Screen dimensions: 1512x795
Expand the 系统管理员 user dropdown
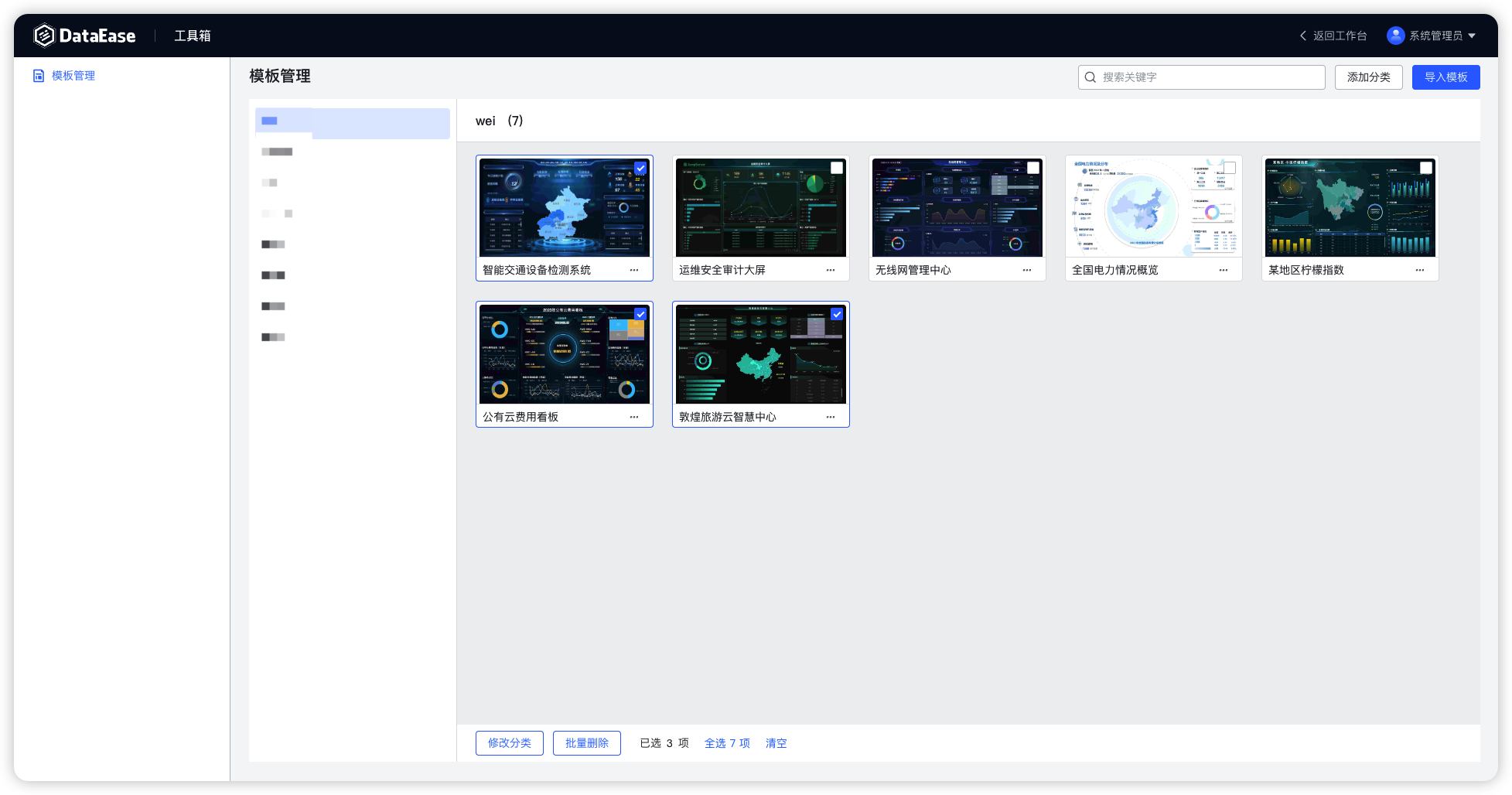(x=1472, y=36)
